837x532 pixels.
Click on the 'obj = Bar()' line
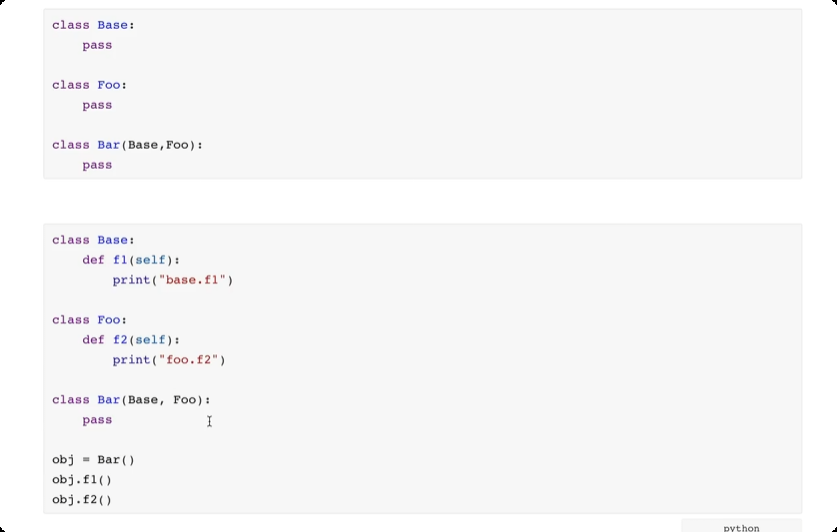[x=93, y=460]
